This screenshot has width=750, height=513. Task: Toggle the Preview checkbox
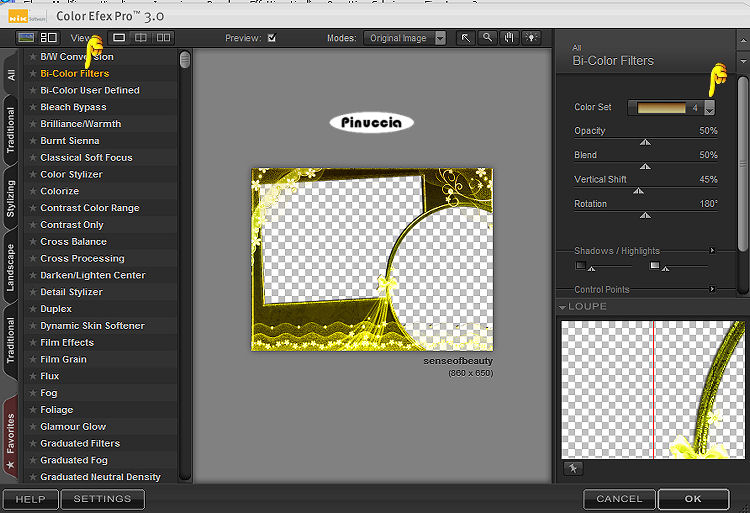(272, 38)
